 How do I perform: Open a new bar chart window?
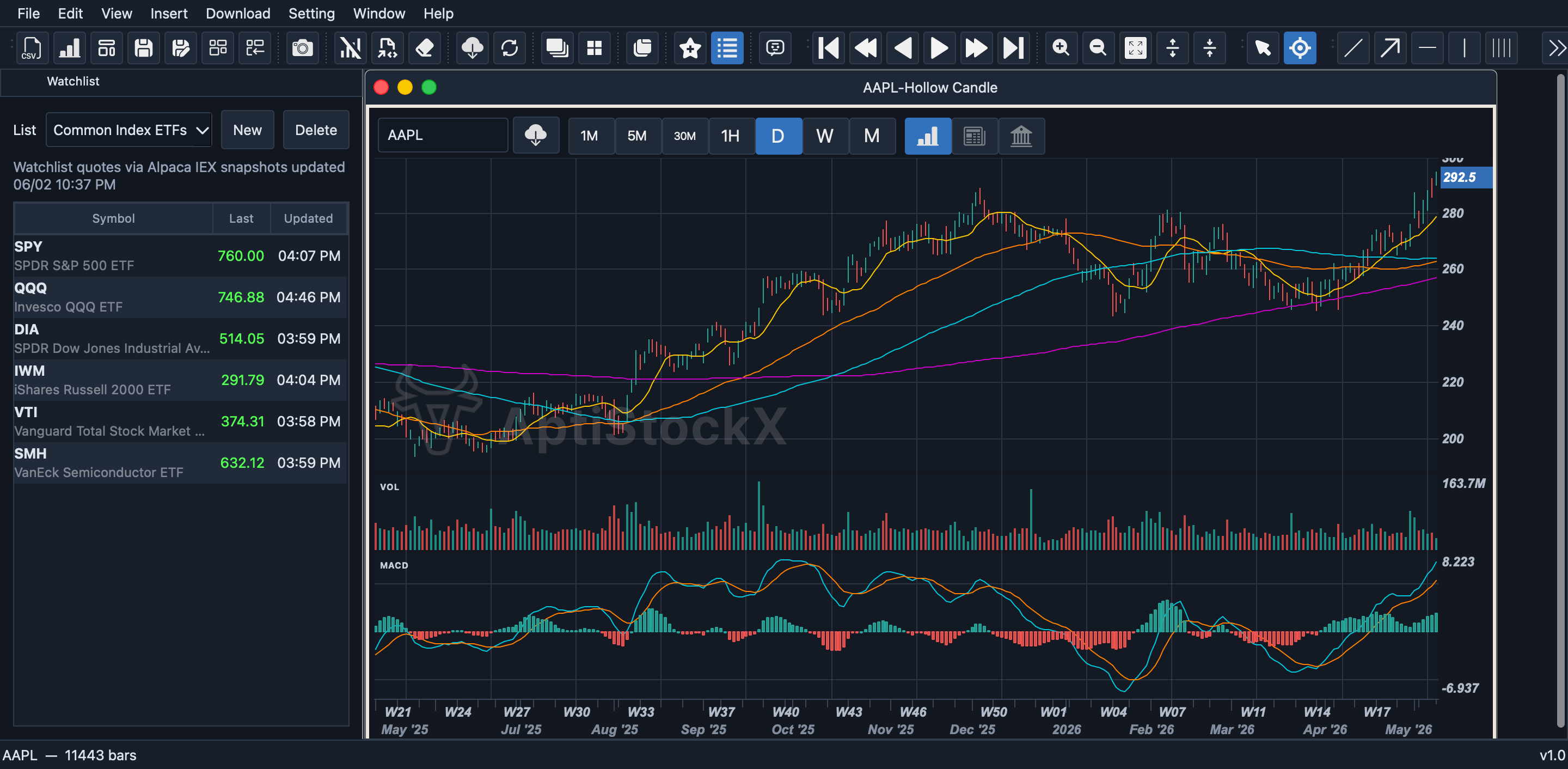[x=69, y=47]
